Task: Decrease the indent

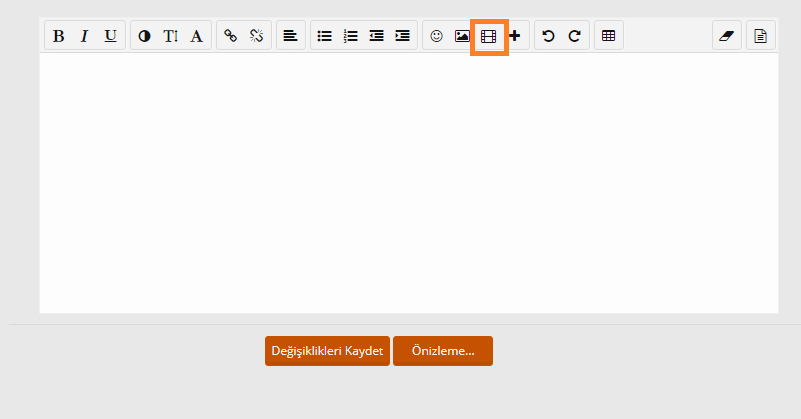Action: (x=376, y=36)
